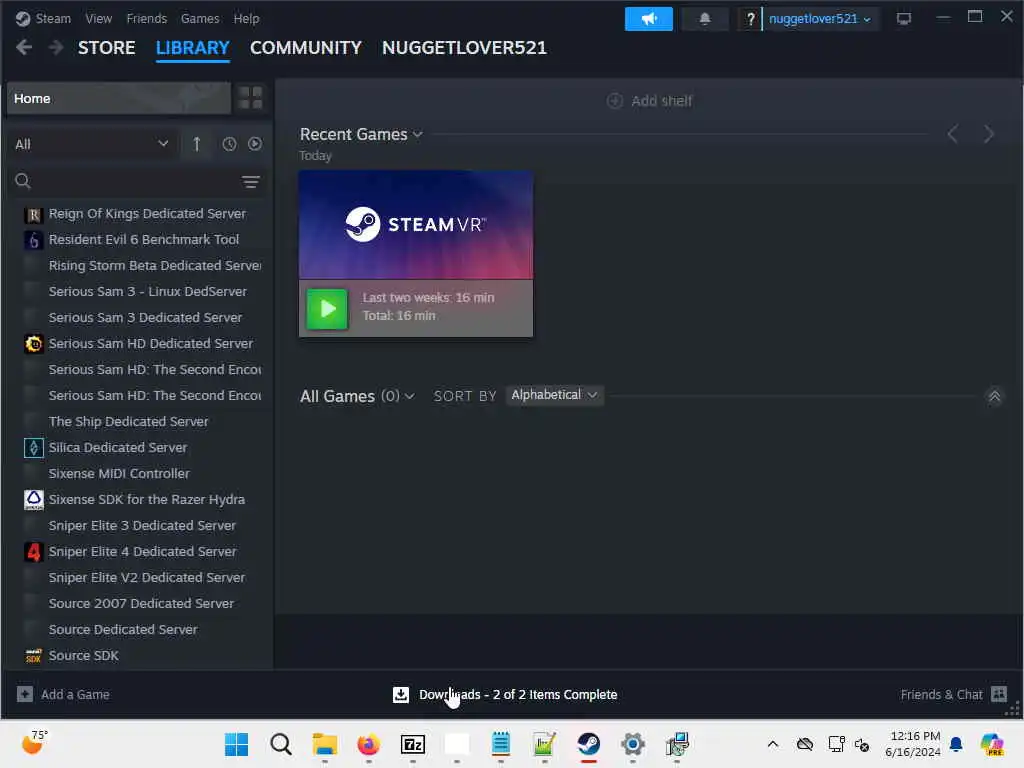This screenshot has width=1024, height=768.
Task: Open advanced filter options icon
Action: click(x=251, y=182)
